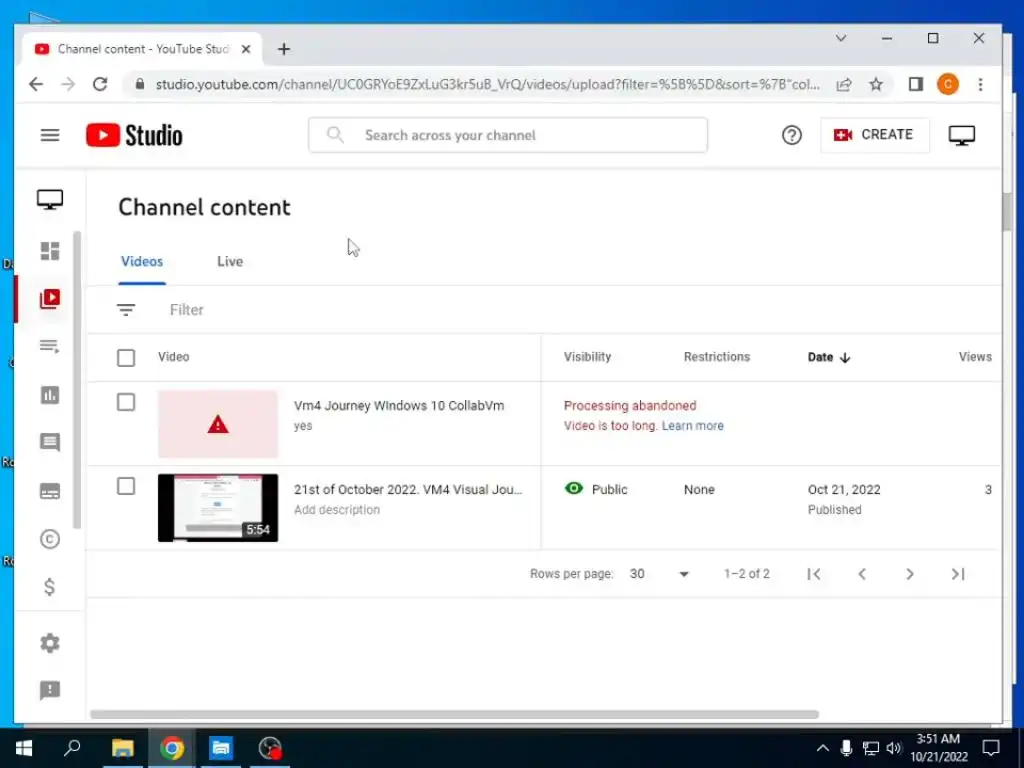
Task: Open Comments in the sidebar
Action: pos(50,442)
